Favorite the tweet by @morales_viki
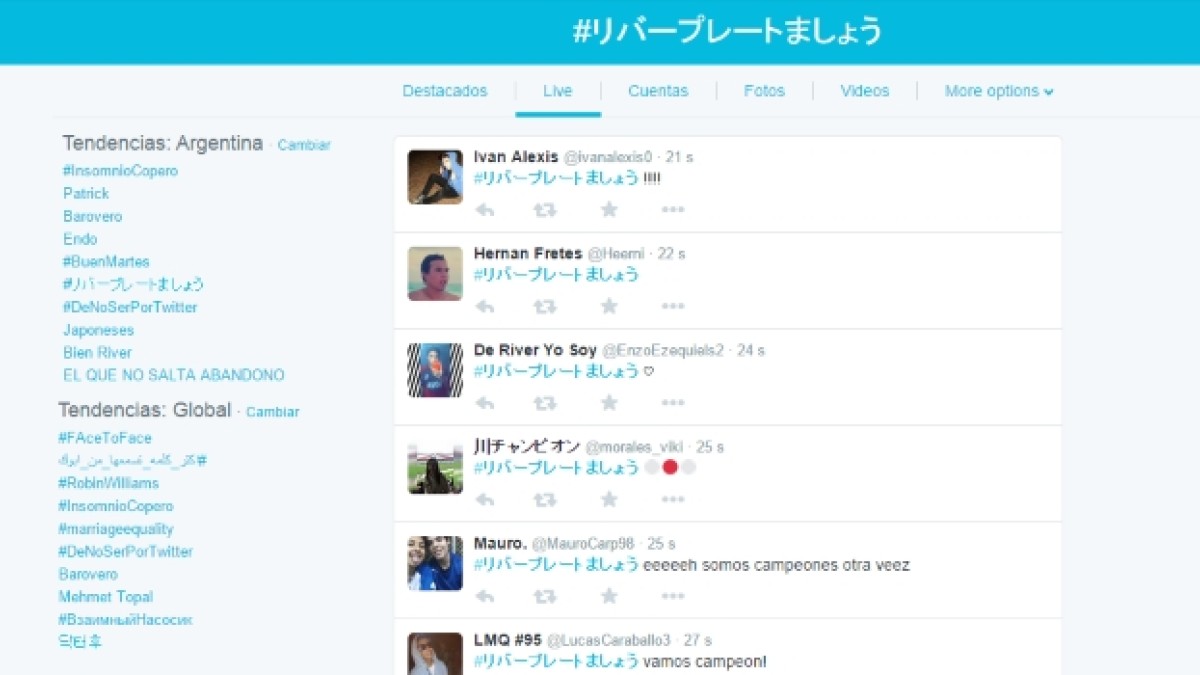 point(609,499)
